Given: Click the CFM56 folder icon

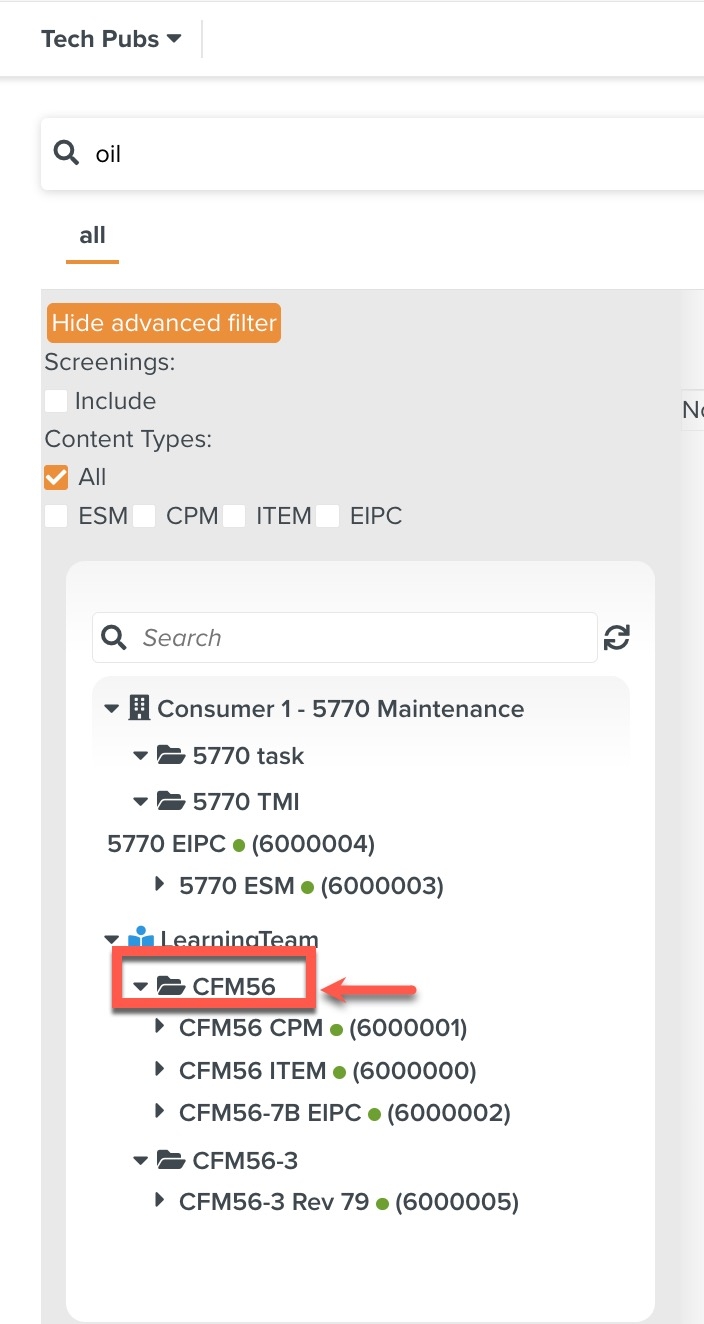Looking at the screenshot, I should [172, 987].
